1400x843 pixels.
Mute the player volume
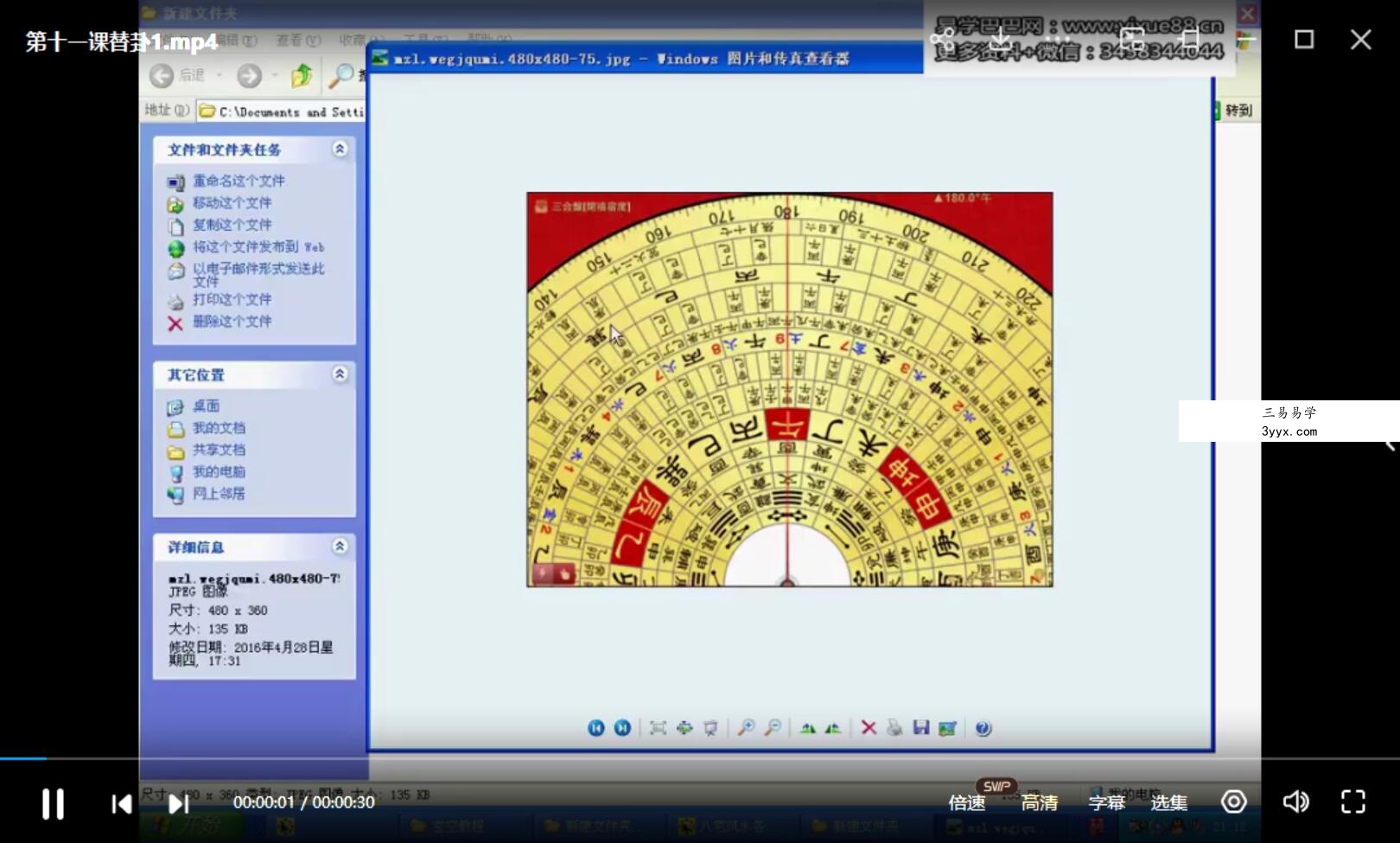pyautogui.click(x=1295, y=802)
